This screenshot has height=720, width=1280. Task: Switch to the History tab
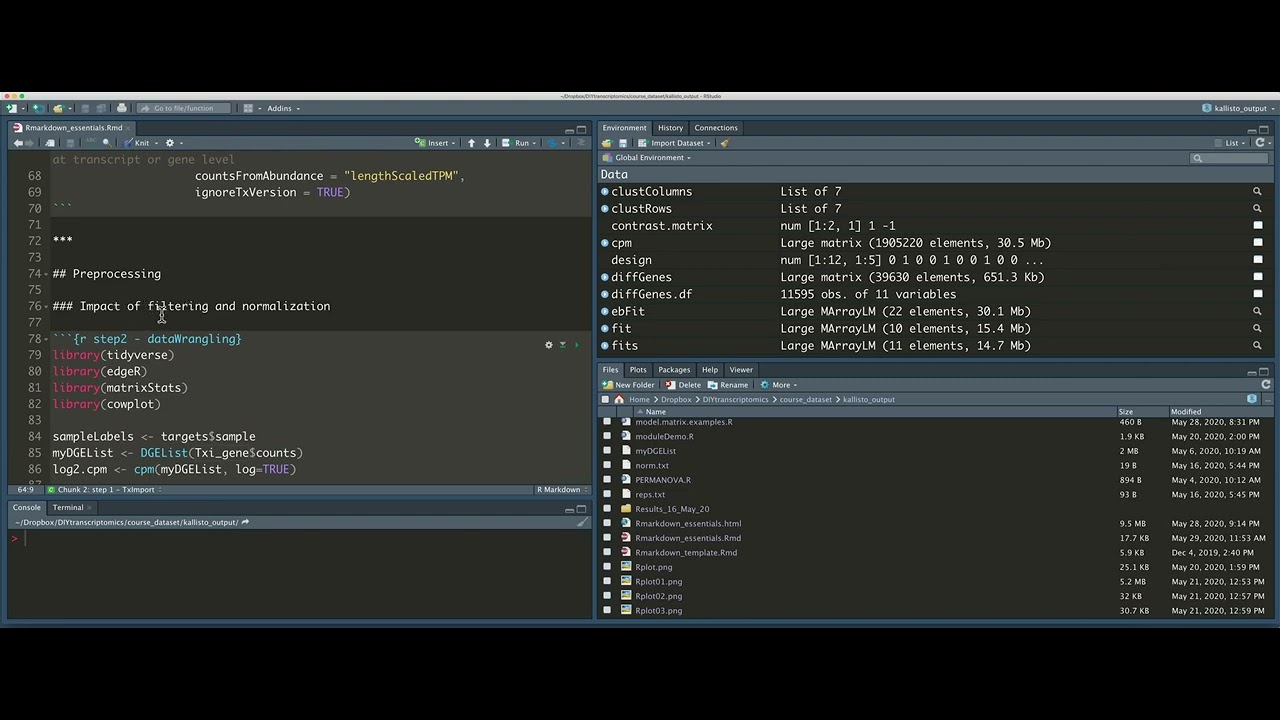click(x=670, y=128)
